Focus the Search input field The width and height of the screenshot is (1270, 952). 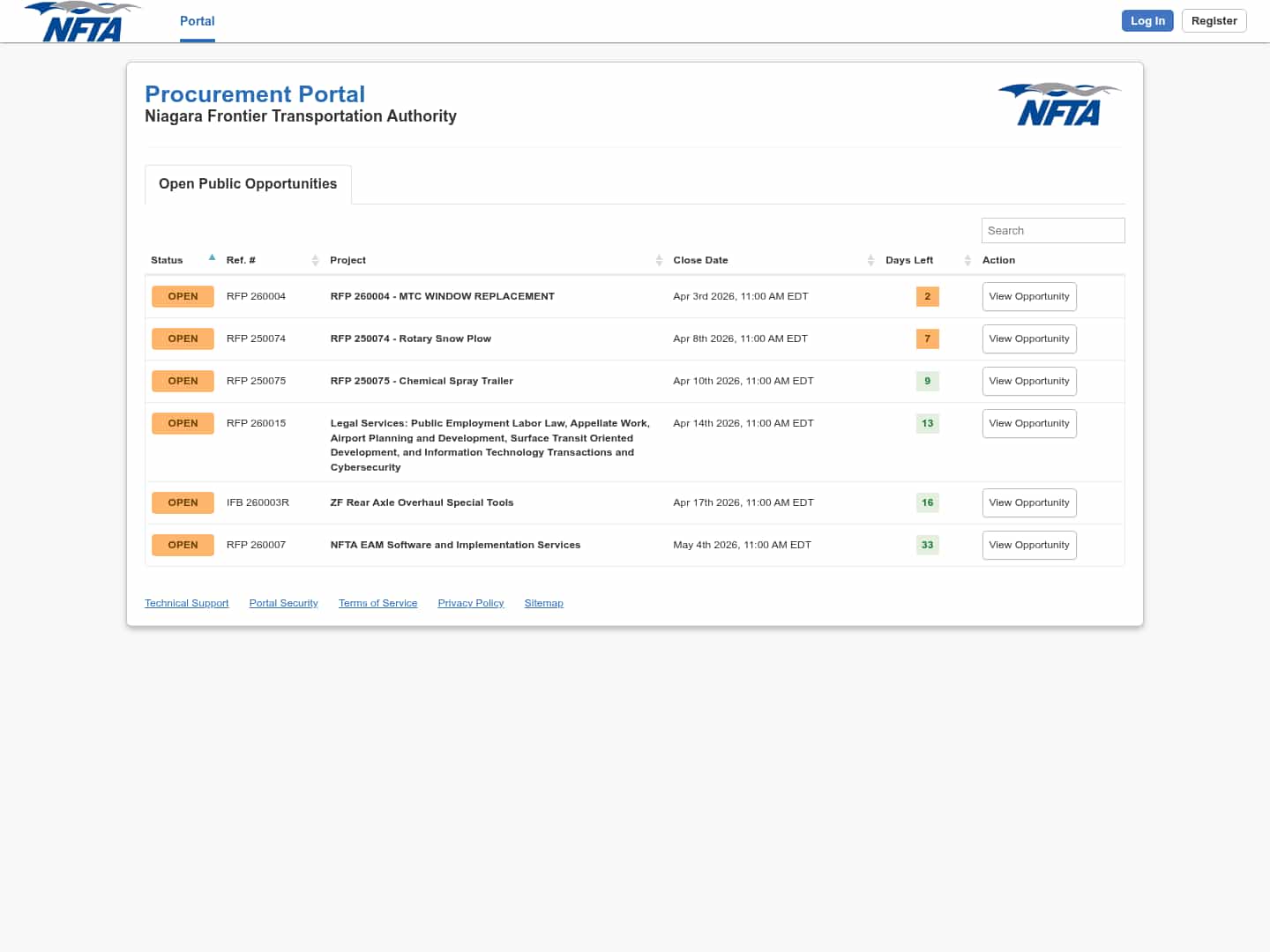[x=1052, y=230]
